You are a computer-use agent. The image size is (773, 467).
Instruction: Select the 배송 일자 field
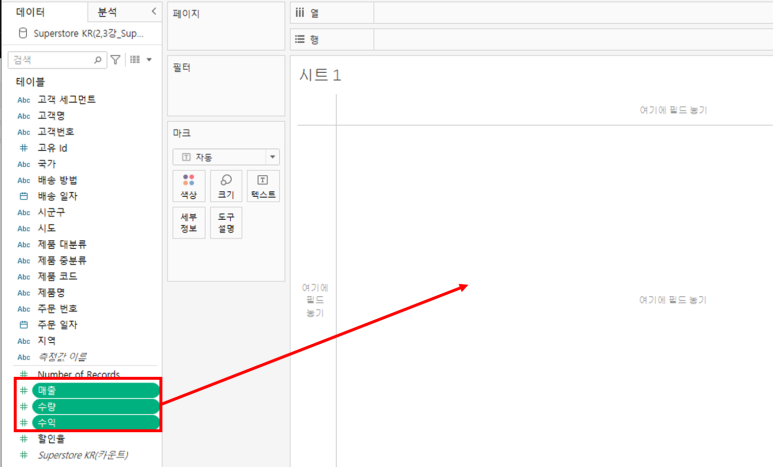(x=57, y=196)
